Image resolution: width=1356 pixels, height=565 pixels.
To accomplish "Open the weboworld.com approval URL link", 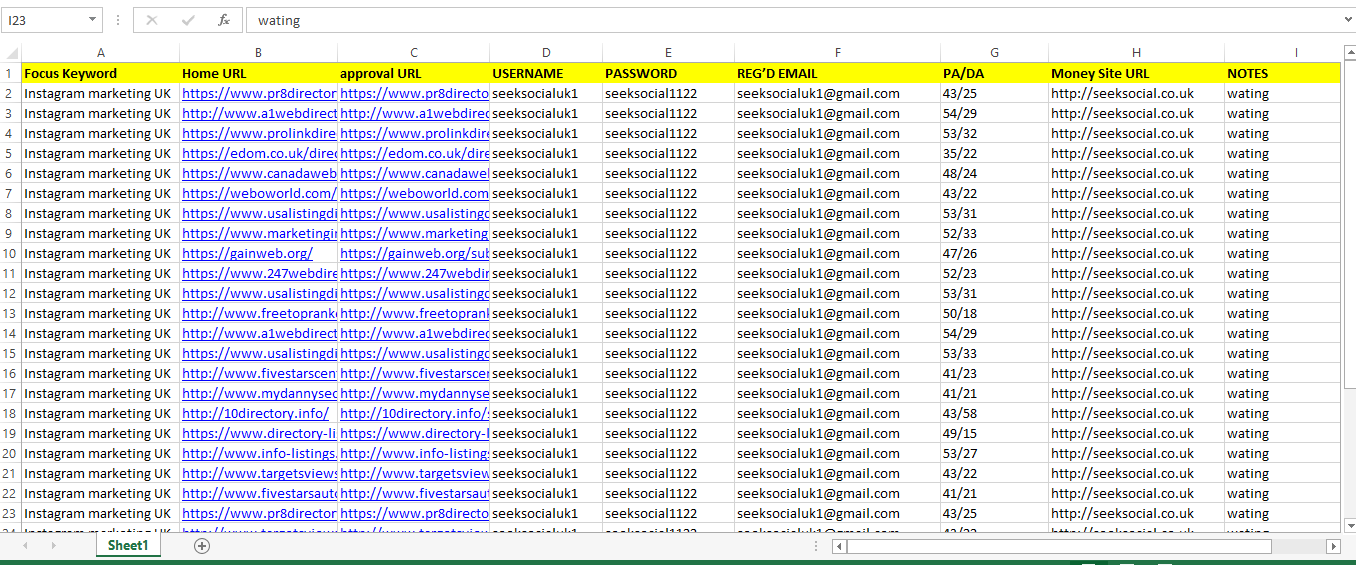I will click(x=414, y=193).
